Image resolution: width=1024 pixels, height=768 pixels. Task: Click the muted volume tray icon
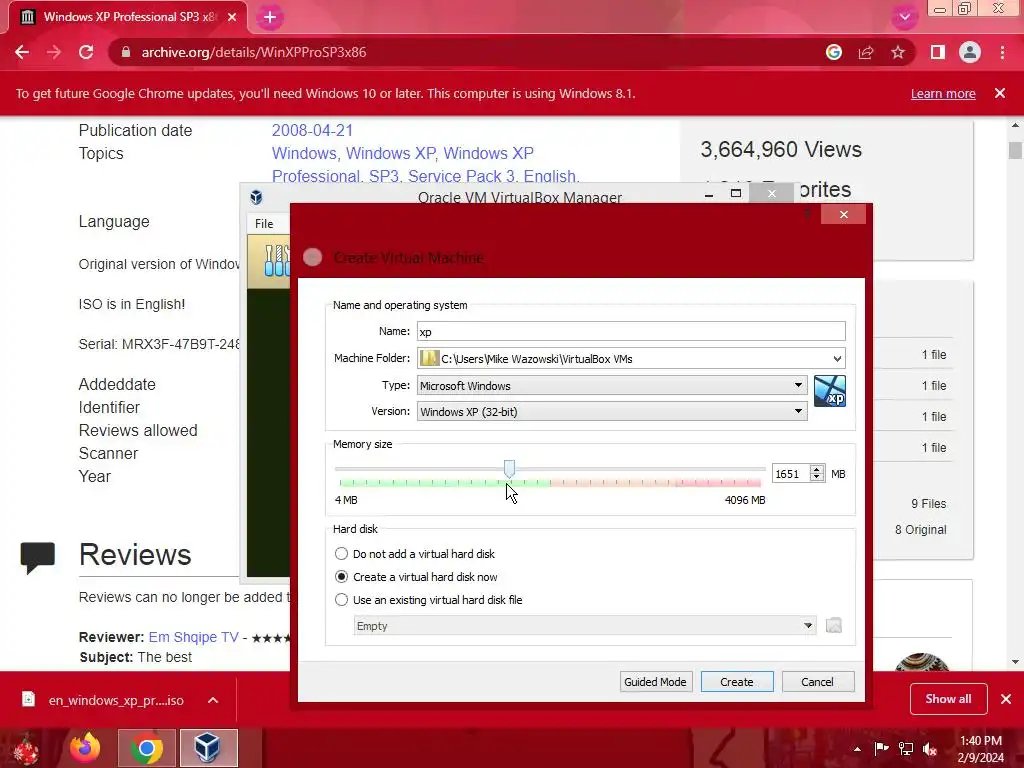[930, 749]
